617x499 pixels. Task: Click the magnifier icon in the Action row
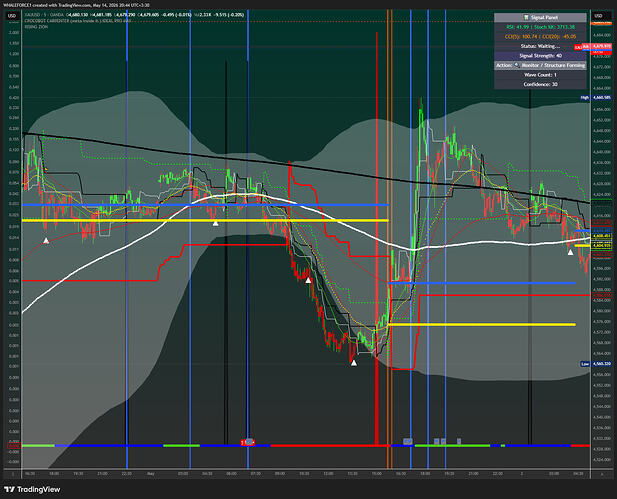pyautogui.click(x=517, y=65)
